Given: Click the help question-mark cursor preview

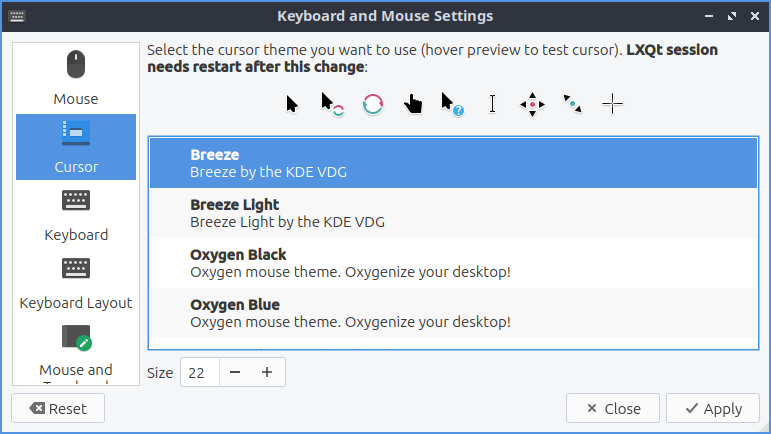Looking at the screenshot, I should [452, 104].
